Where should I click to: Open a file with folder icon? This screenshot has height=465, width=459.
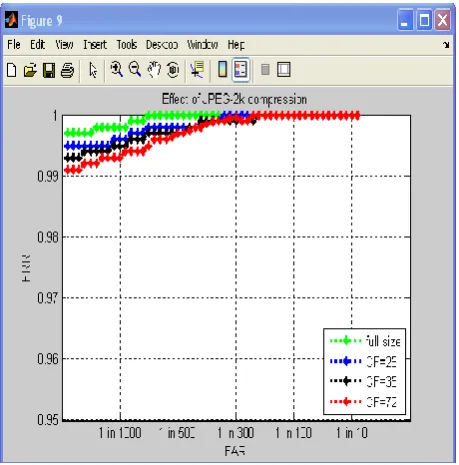(30, 70)
